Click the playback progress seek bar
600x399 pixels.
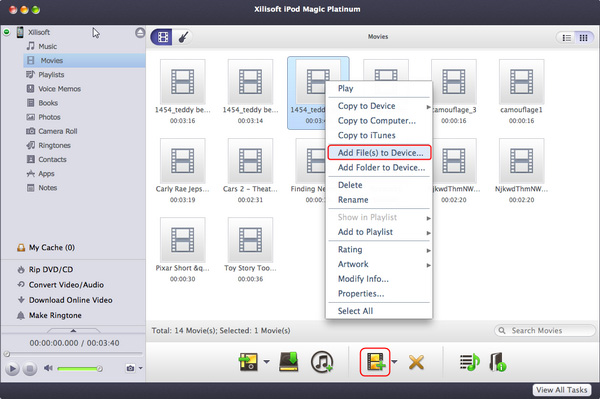coord(73,354)
